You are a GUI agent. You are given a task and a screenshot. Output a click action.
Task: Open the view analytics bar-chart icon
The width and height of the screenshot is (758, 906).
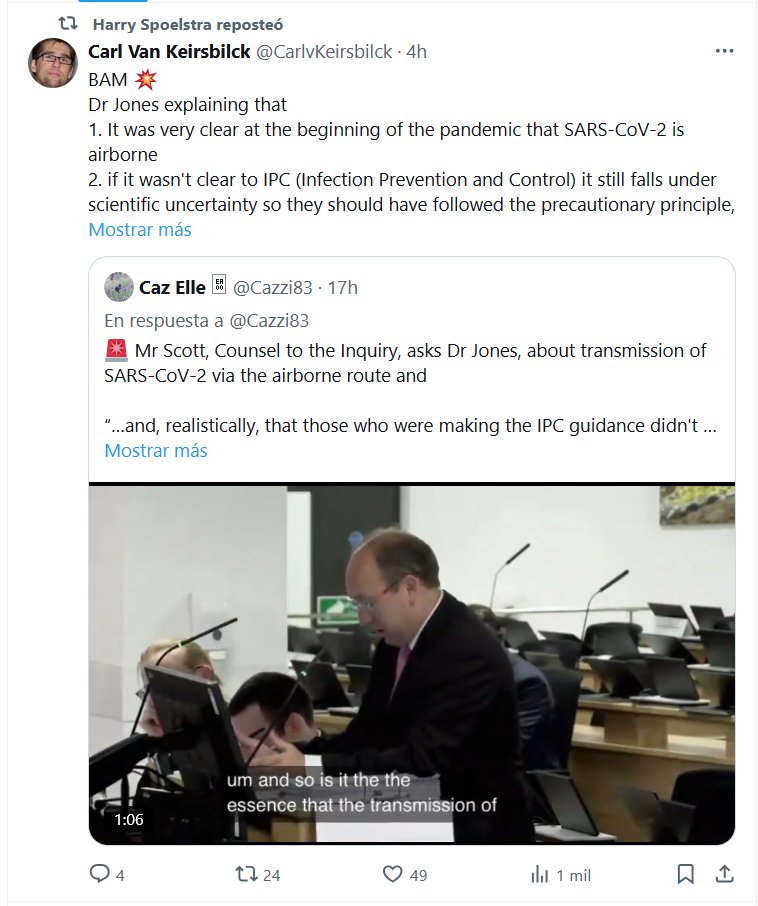[x=540, y=874]
